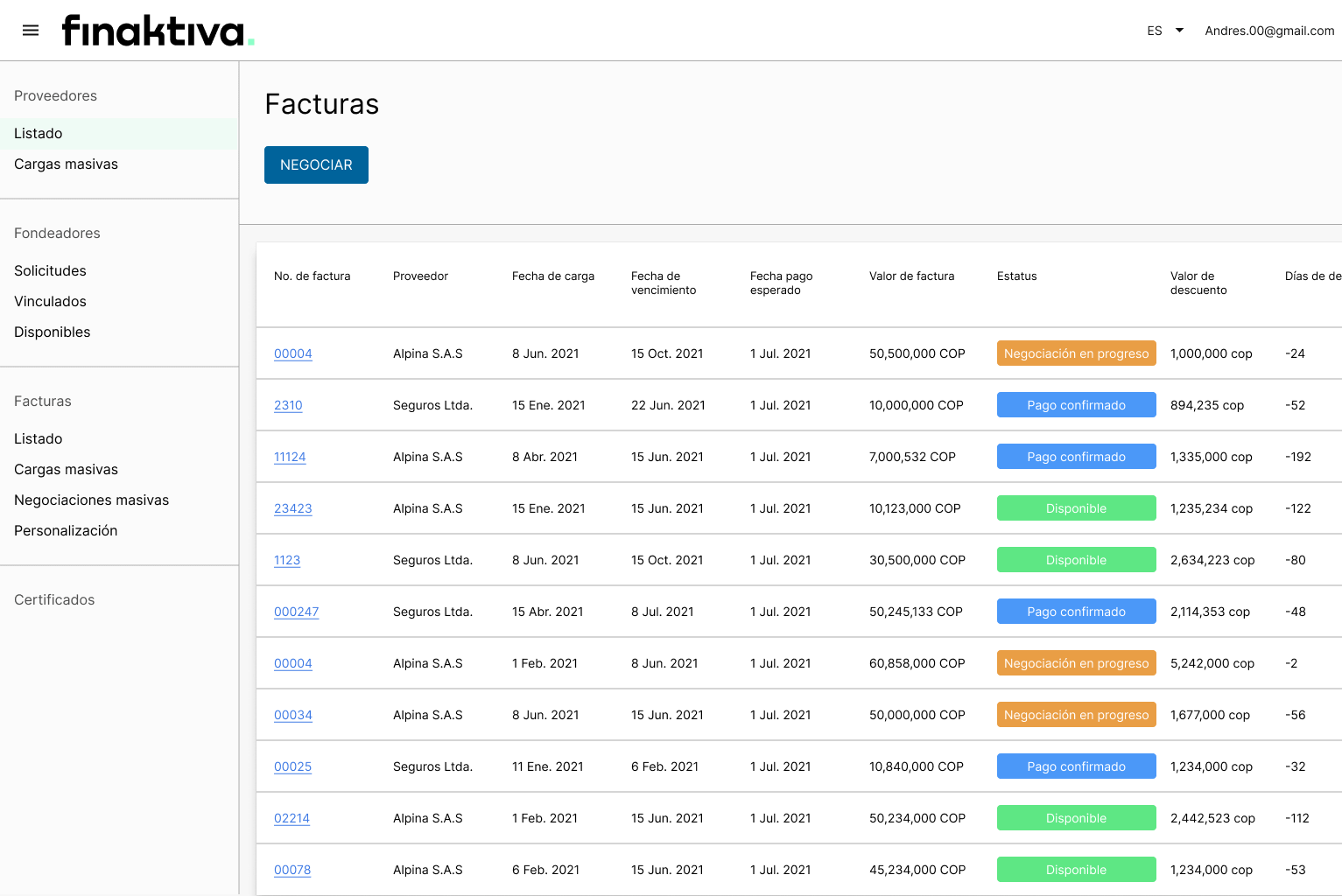Go to Personalización under Facturas
This screenshot has width=1342, height=896.
66,530
